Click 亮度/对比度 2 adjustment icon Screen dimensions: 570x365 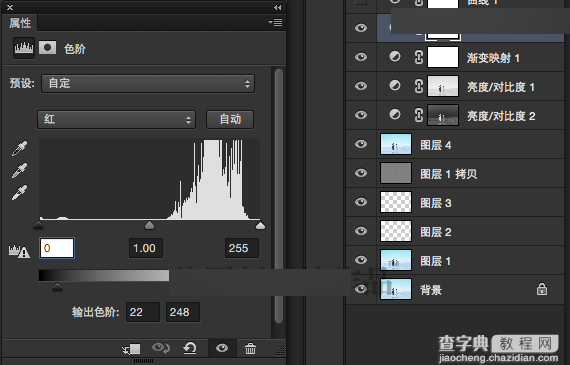395,115
